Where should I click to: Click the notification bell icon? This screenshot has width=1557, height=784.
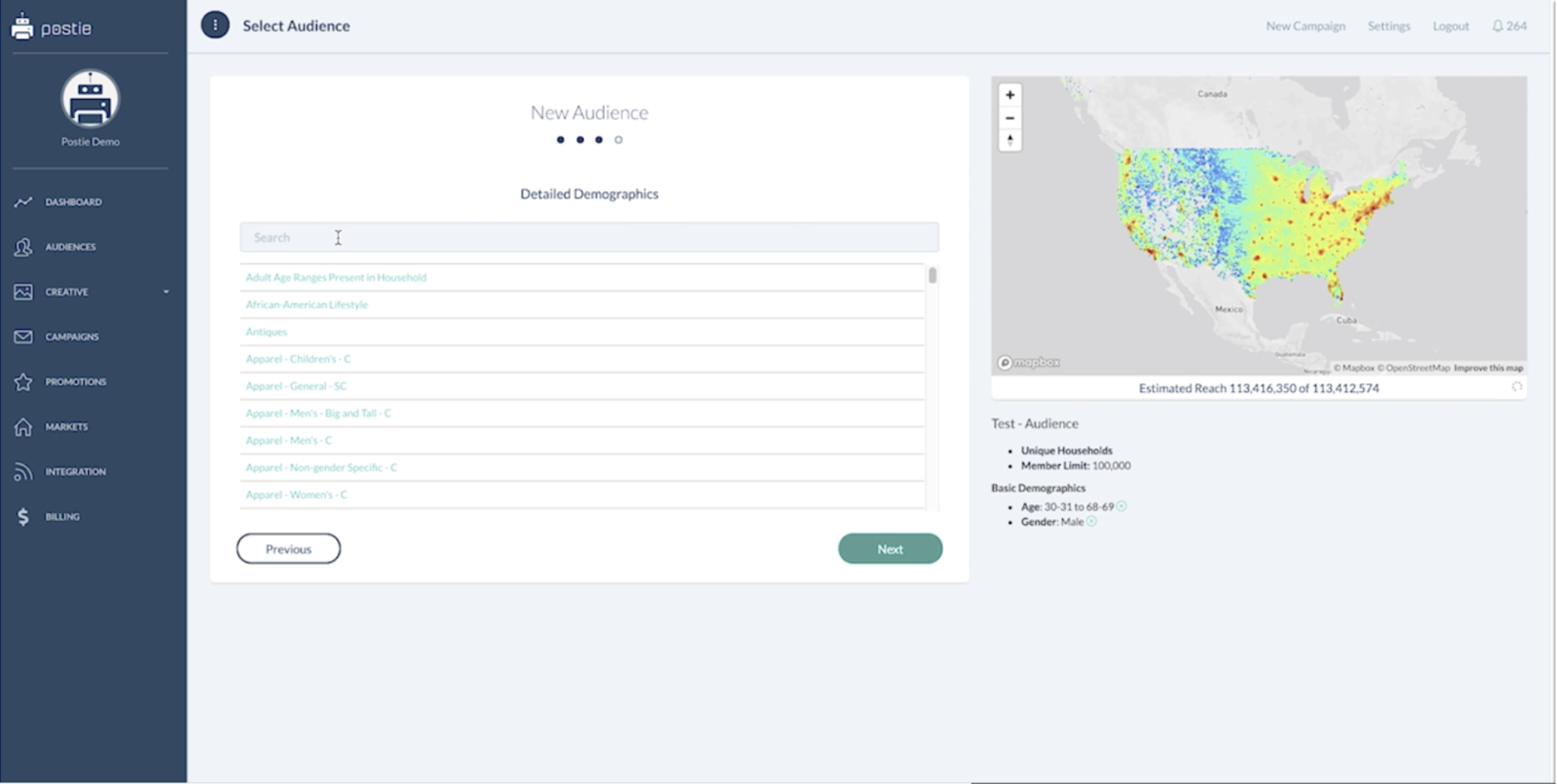(1497, 26)
